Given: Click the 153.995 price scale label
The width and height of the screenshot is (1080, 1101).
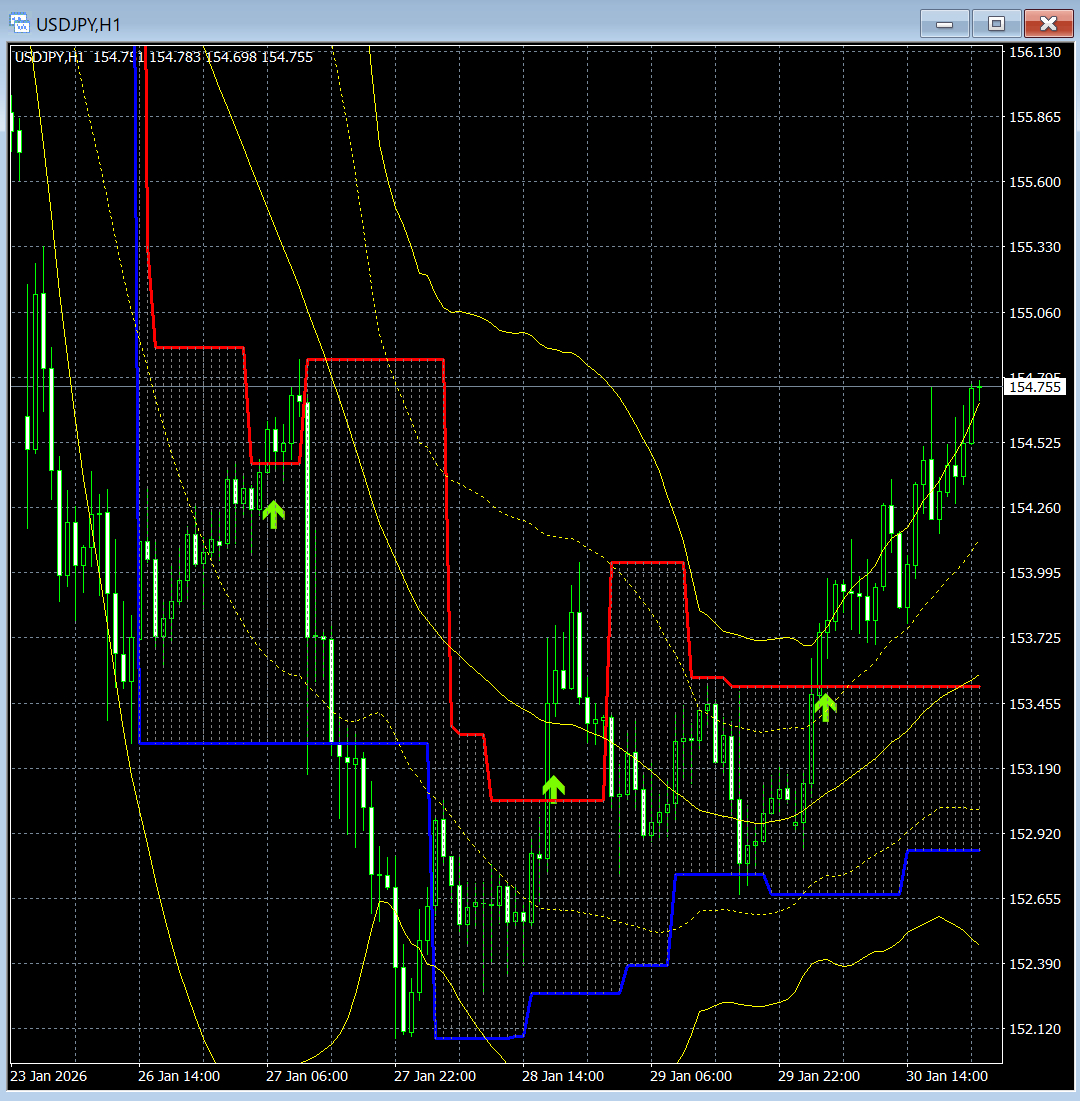Looking at the screenshot, I should (1034, 573).
